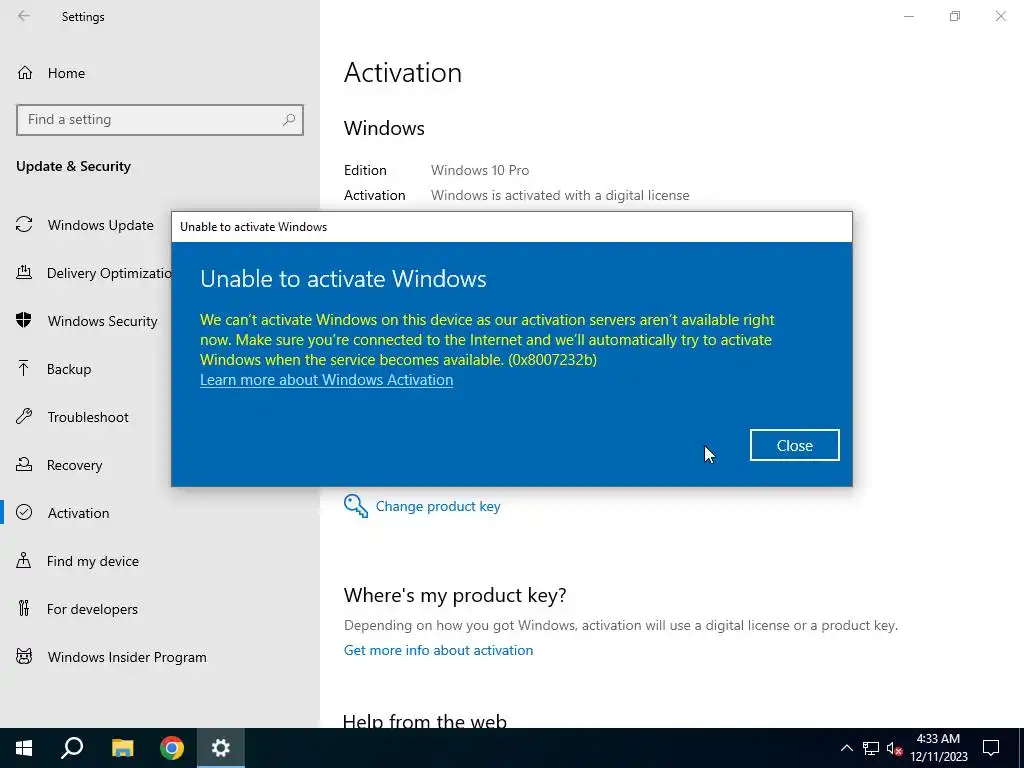
Task: Restore down the Settings window
Action: (x=955, y=16)
